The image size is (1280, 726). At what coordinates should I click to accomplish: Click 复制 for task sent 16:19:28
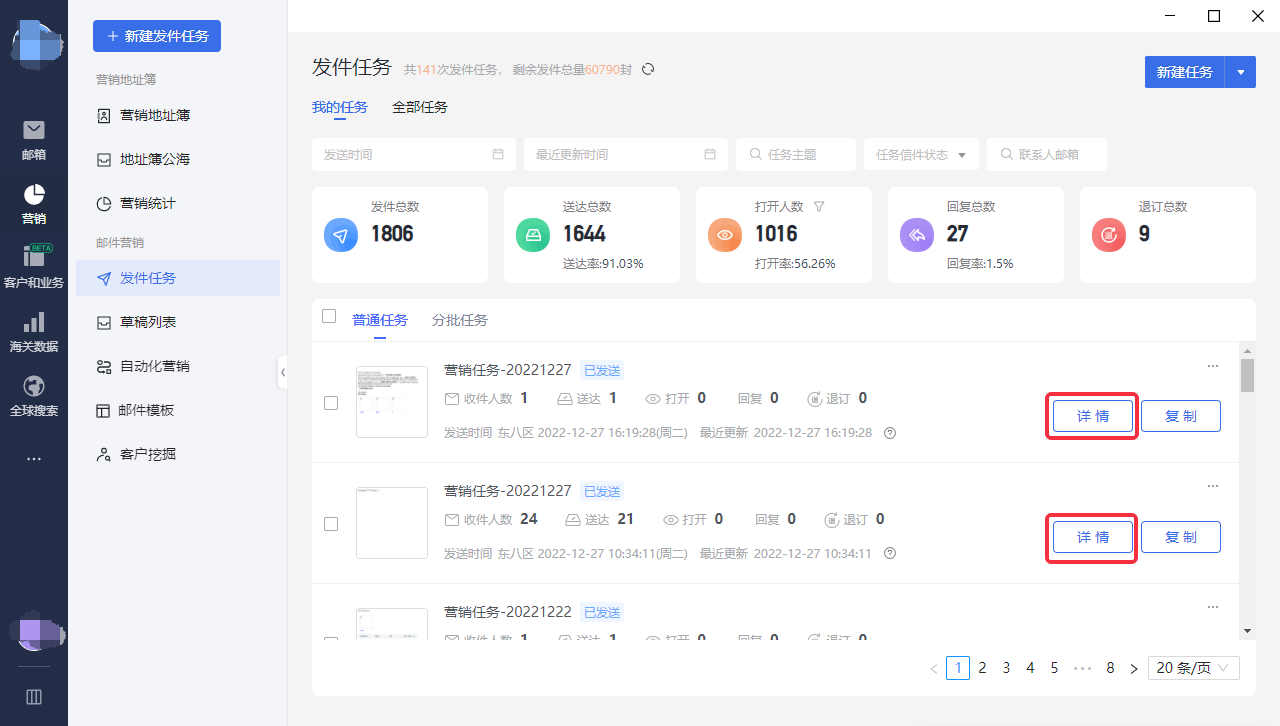tap(1181, 416)
